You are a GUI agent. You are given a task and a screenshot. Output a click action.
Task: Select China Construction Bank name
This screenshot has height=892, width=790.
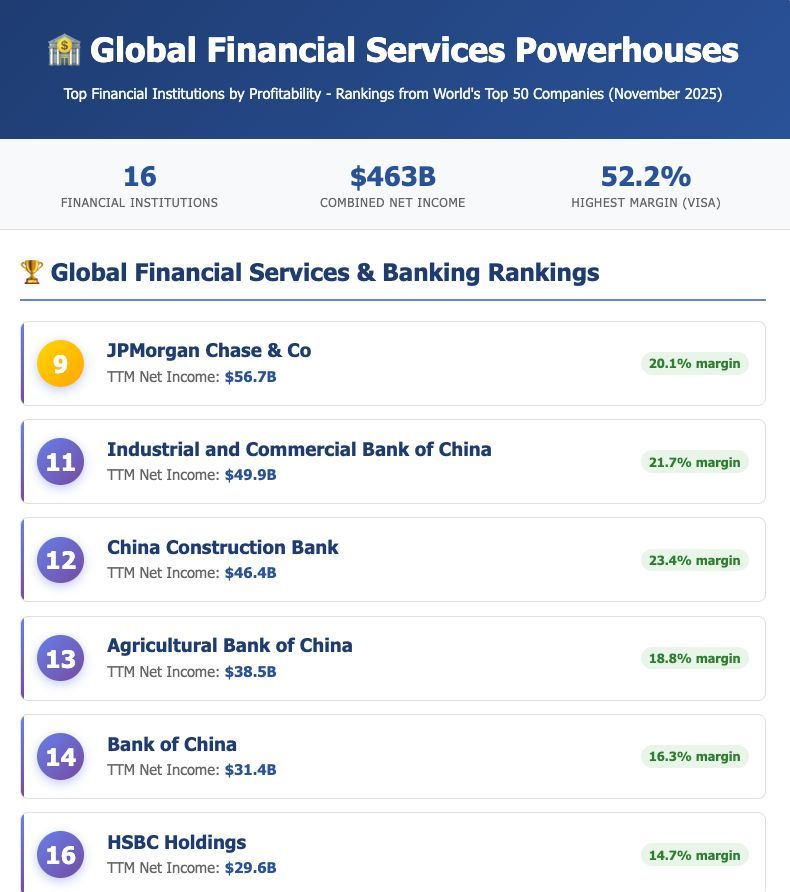coord(223,547)
